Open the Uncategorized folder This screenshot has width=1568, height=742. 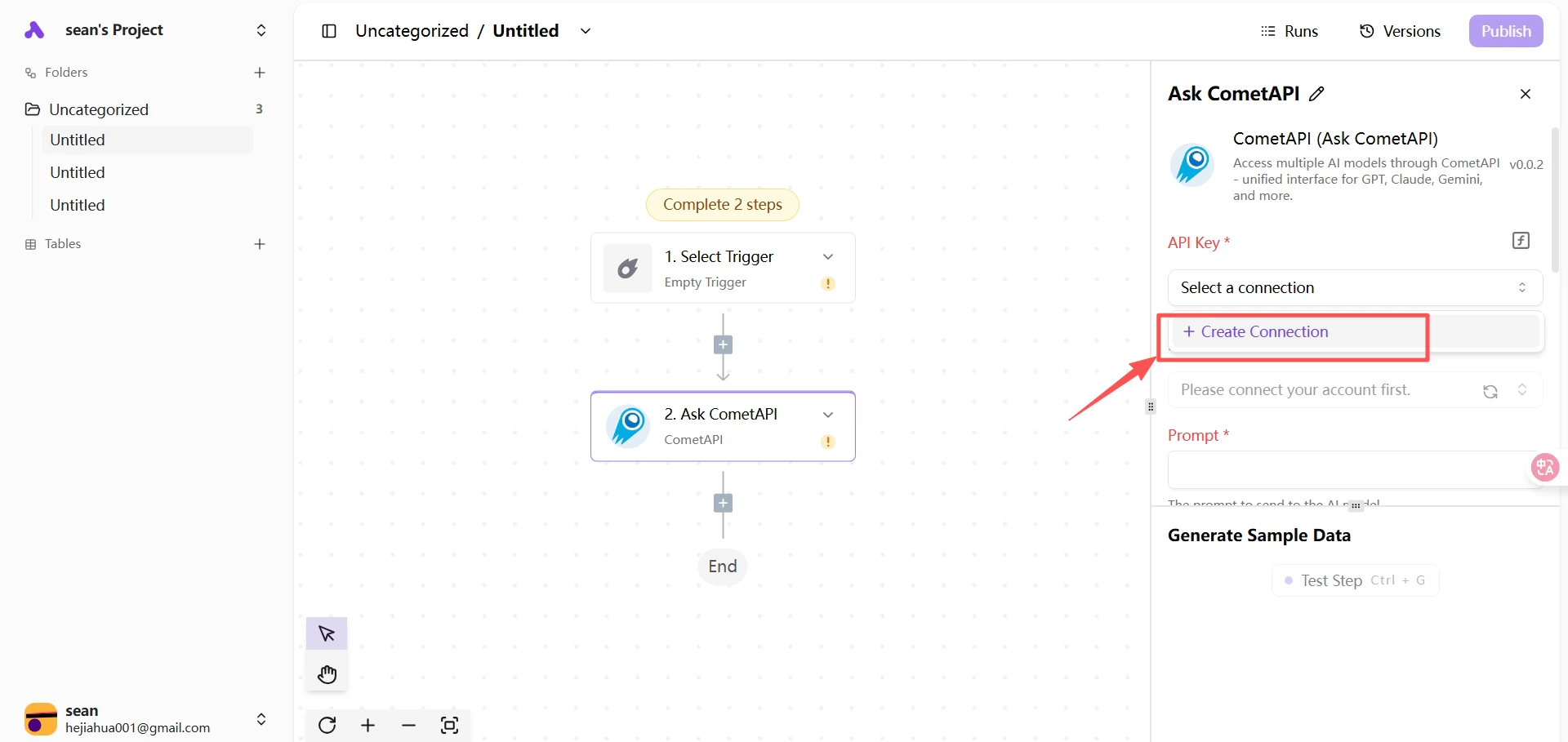(99, 109)
